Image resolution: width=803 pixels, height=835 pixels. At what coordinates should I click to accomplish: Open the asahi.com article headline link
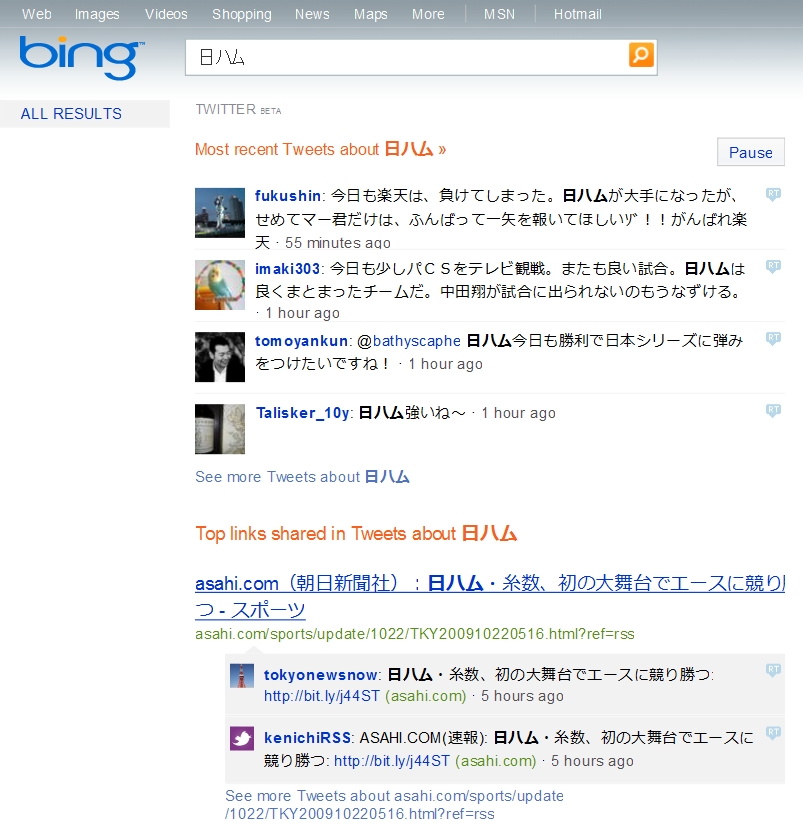click(x=490, y=596)
